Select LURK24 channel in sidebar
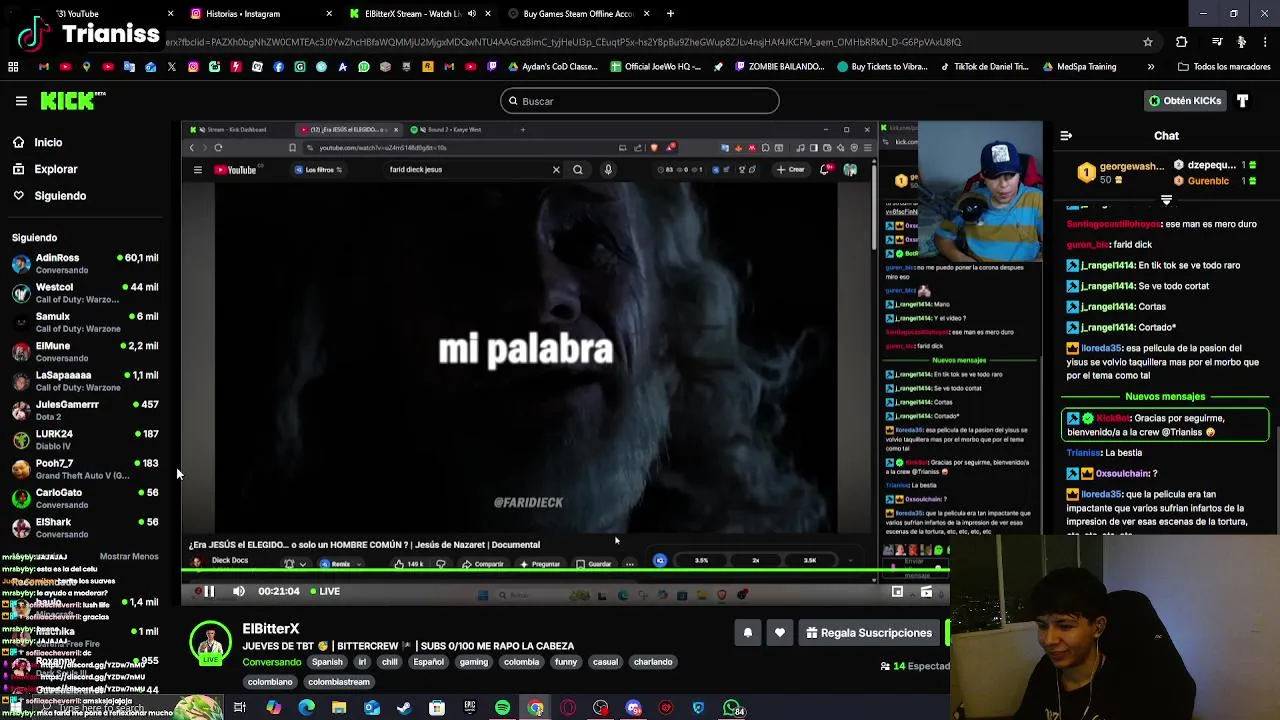 point(85,440)
